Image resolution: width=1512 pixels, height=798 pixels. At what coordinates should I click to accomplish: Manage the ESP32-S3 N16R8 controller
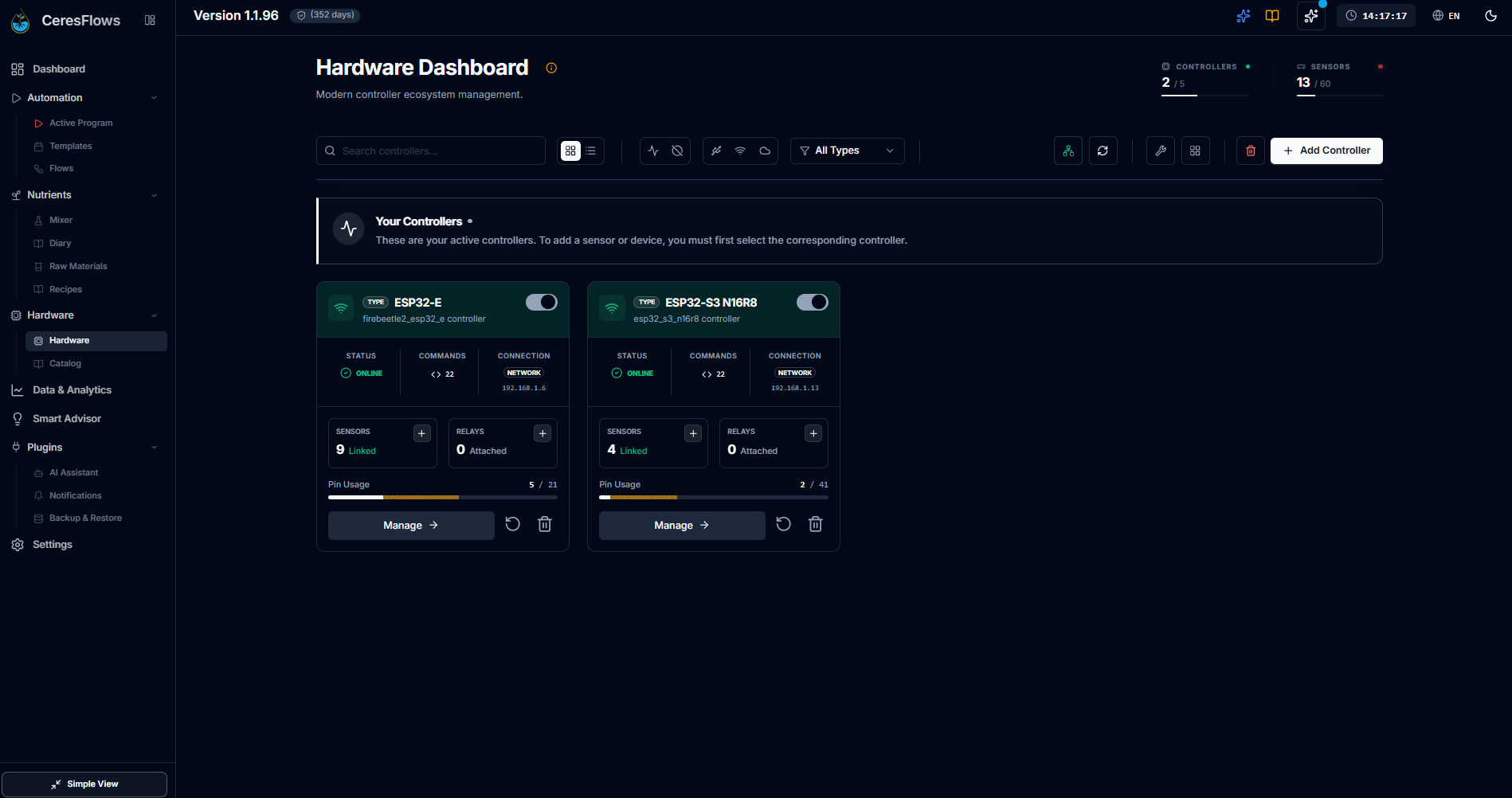tap(682, 526)
